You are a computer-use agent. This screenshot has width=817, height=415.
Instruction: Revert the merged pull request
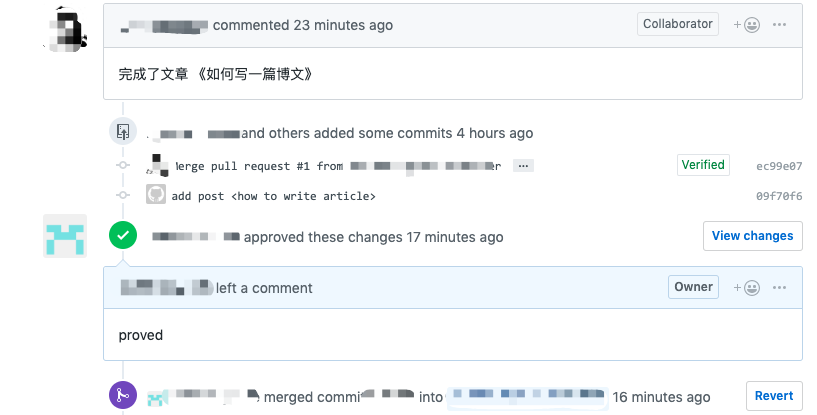(x=774, y=396)
